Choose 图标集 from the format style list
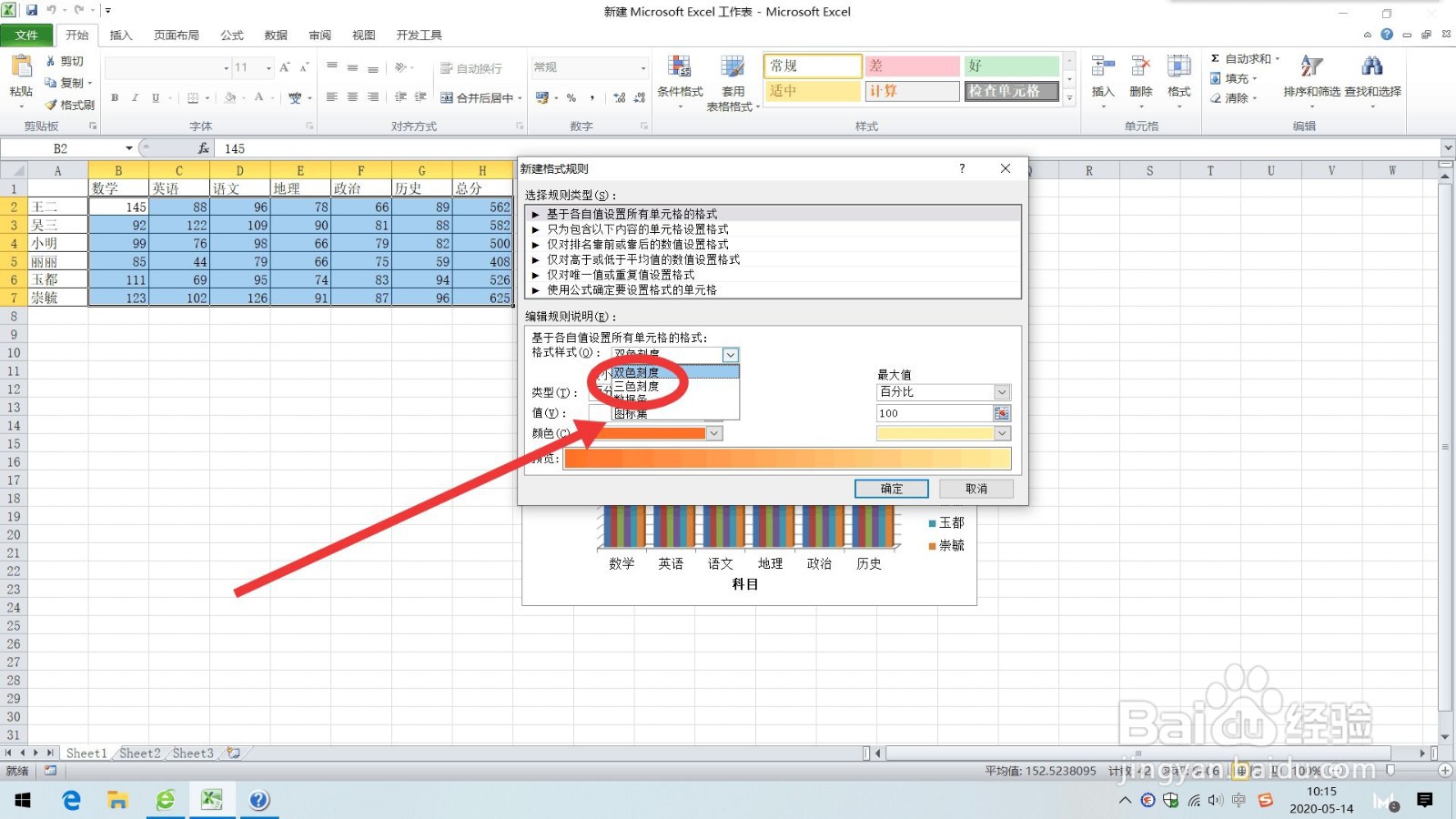 click(x=674, y=413)
